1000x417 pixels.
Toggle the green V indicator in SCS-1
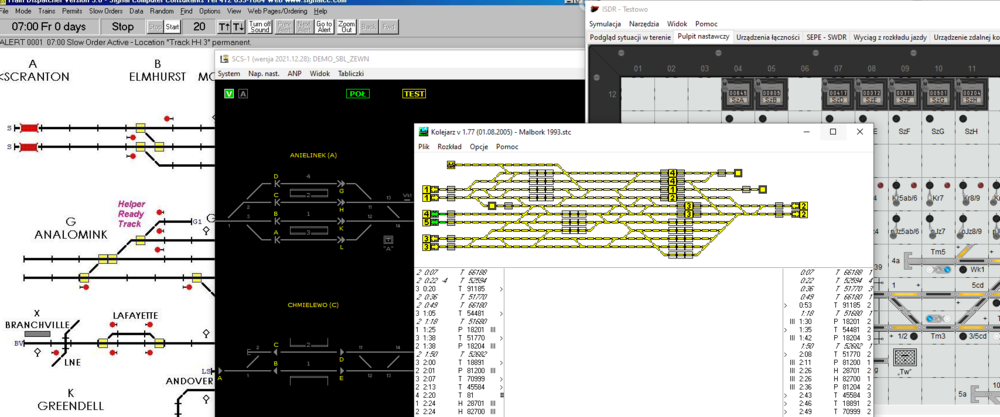[x=229, y=94]
